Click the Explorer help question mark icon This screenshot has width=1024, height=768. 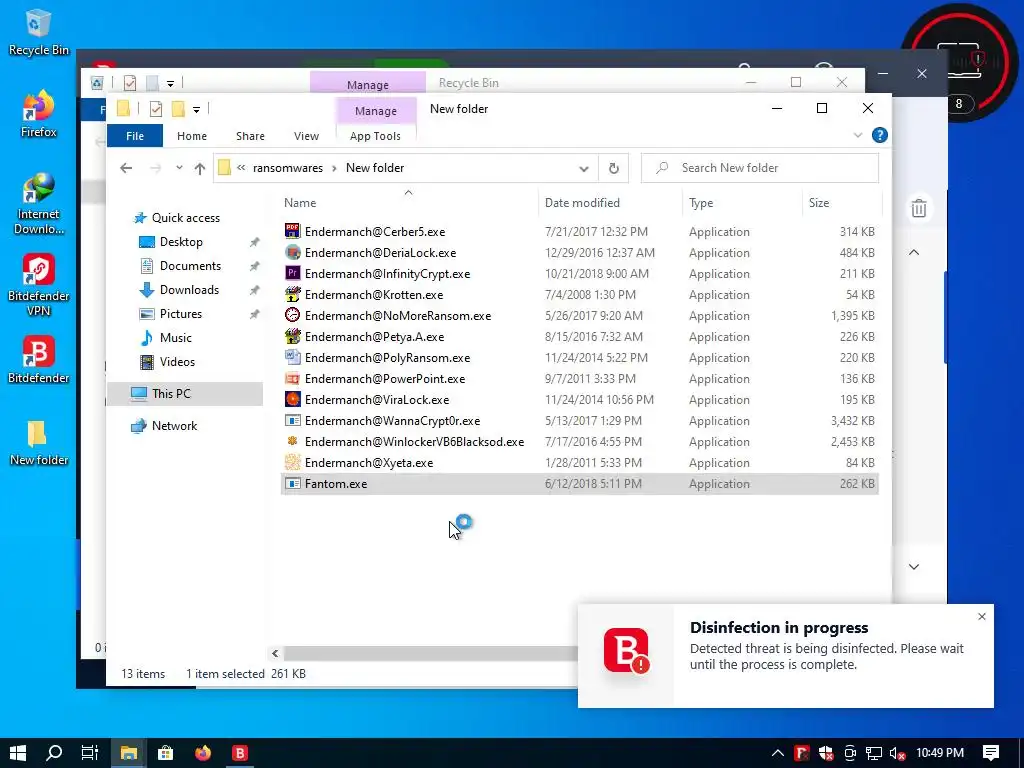[880, 135]
